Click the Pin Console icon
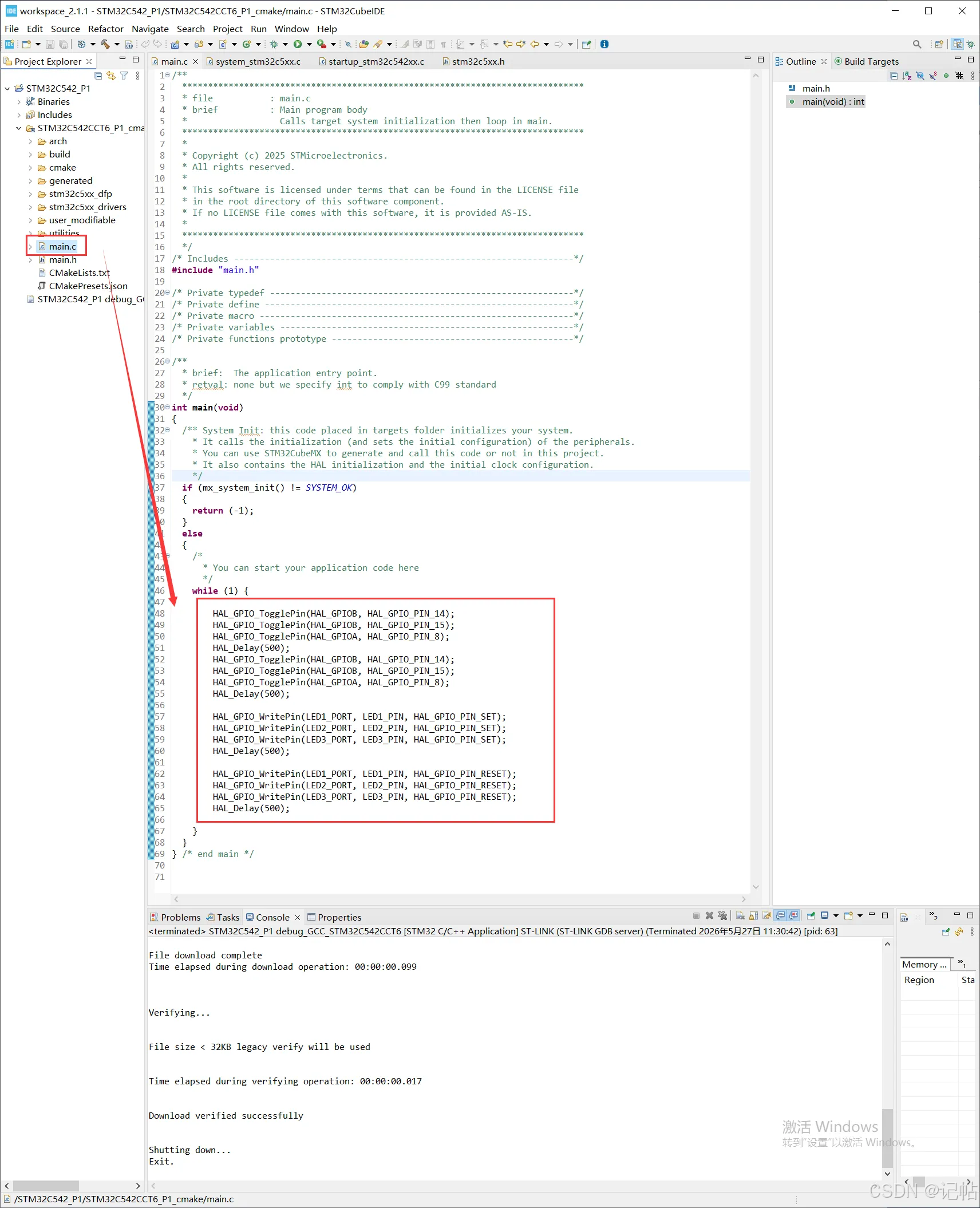The height and width of the screenshot is (1208, 980). 811,915
